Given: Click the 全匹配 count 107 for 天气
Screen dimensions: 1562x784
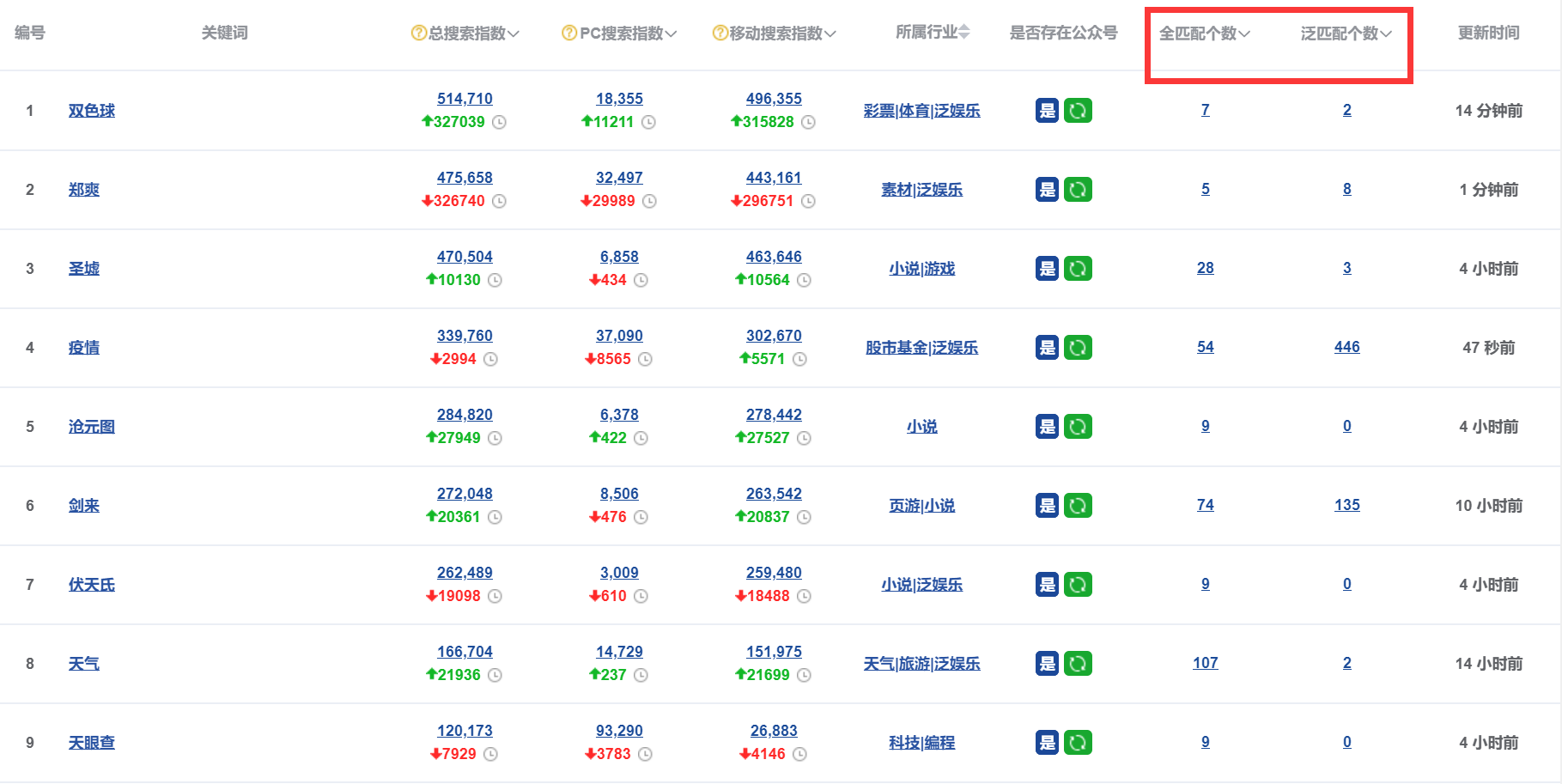Looking at the screenshot, I should (1205, 663).
